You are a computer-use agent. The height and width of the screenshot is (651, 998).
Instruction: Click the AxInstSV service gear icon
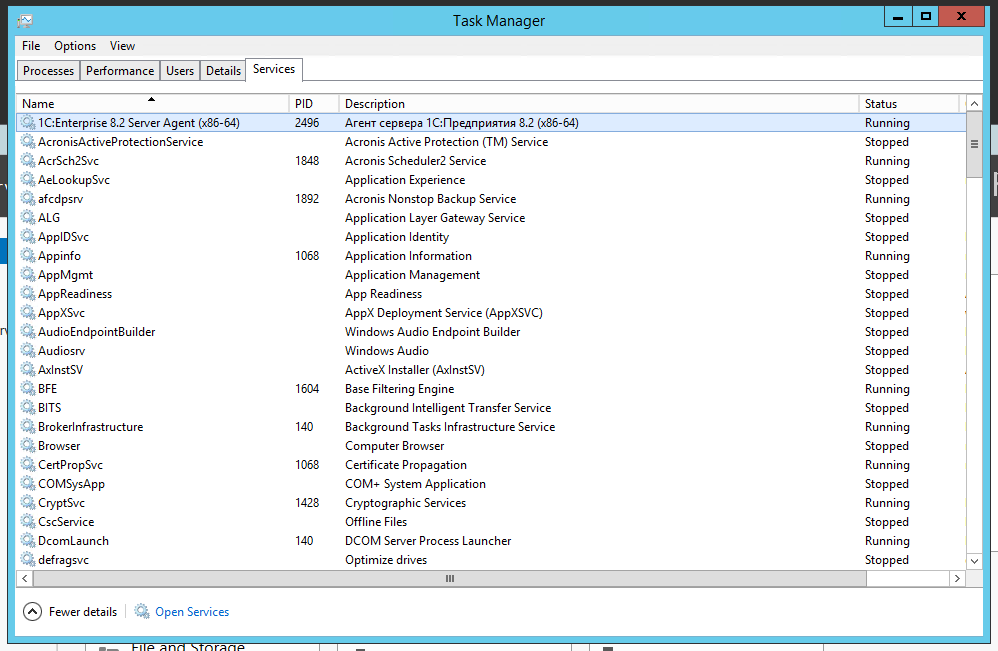27,369
